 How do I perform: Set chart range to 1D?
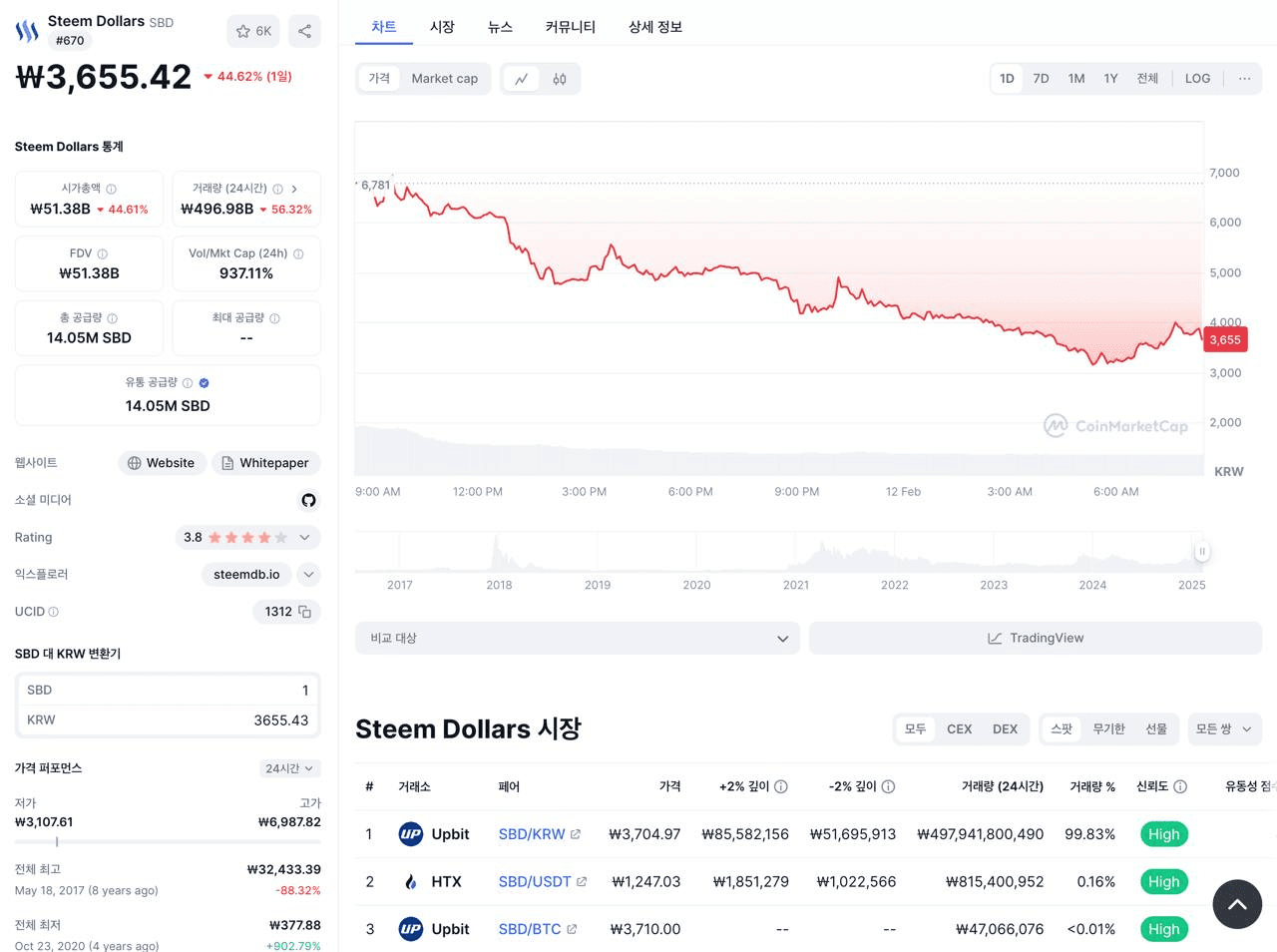point(1007,79)
